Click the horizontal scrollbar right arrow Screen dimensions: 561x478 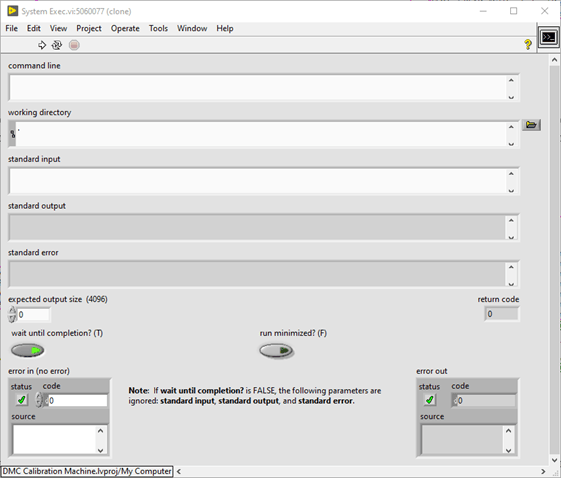(543, 472)
